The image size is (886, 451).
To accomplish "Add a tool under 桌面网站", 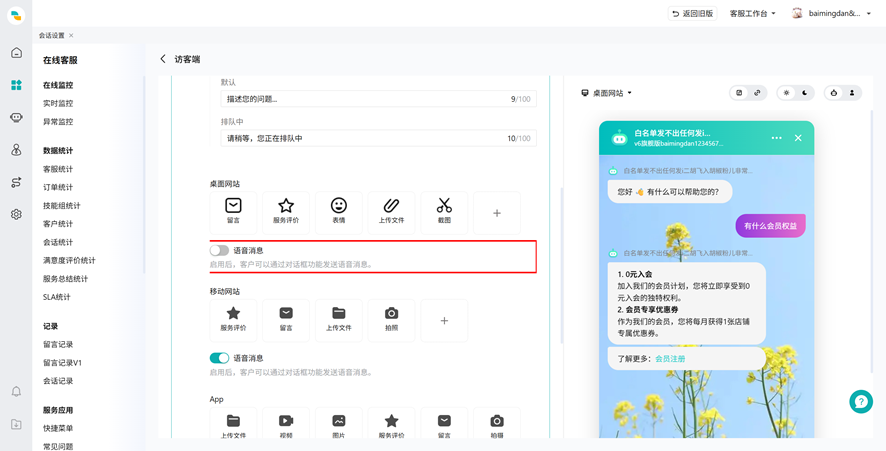I will (x=497, y=213).
